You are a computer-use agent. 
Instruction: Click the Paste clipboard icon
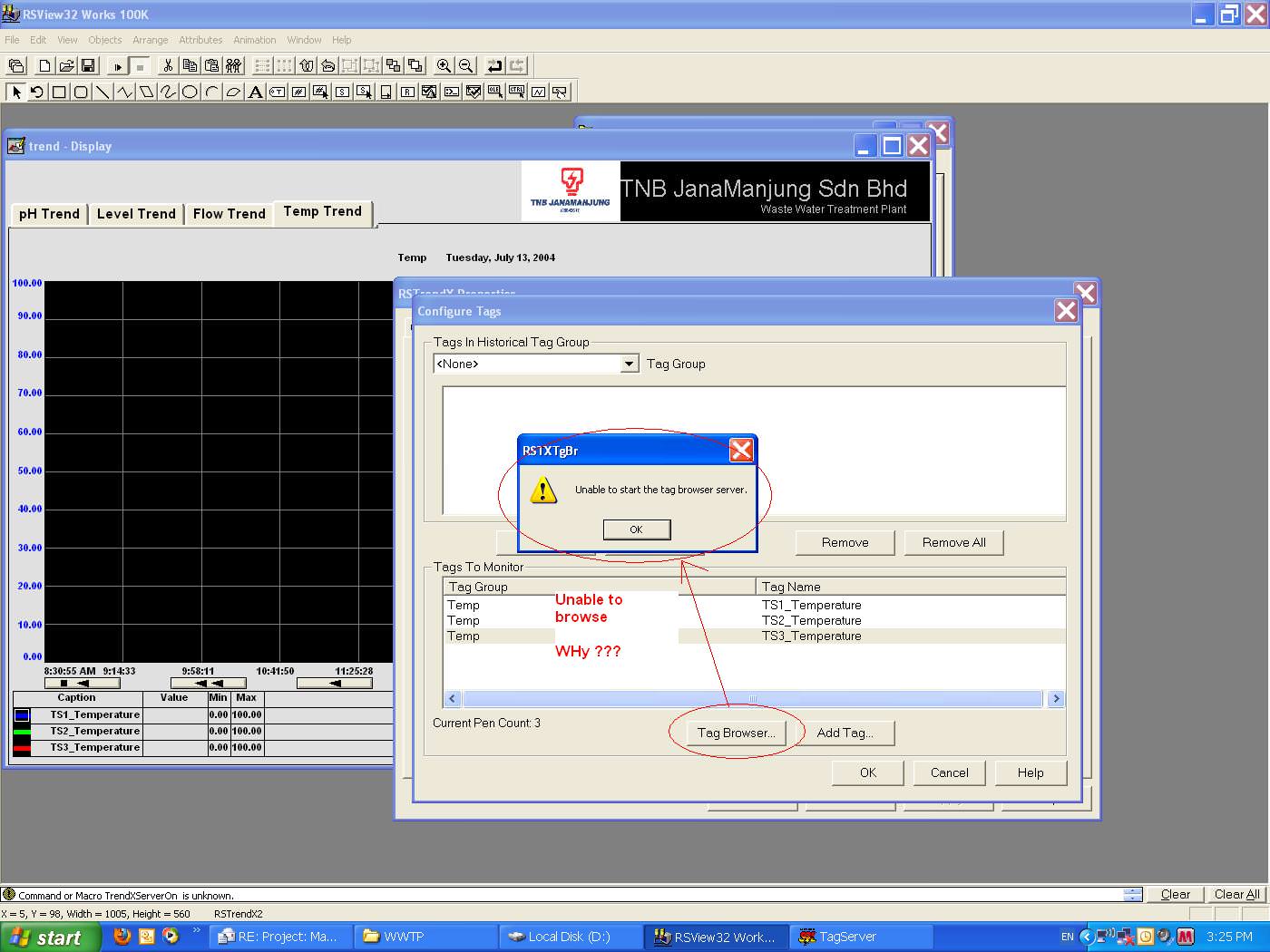pos(211,65)
